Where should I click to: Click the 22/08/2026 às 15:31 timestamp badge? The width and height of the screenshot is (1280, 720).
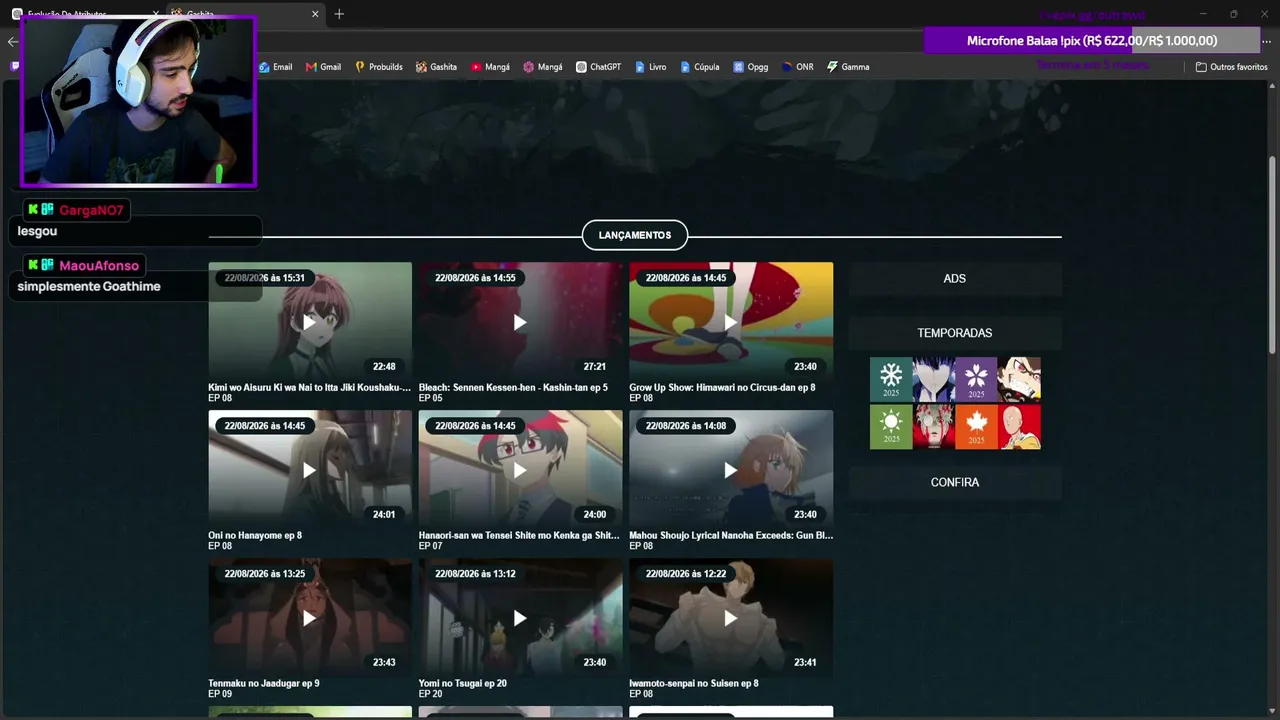(265, 278)
